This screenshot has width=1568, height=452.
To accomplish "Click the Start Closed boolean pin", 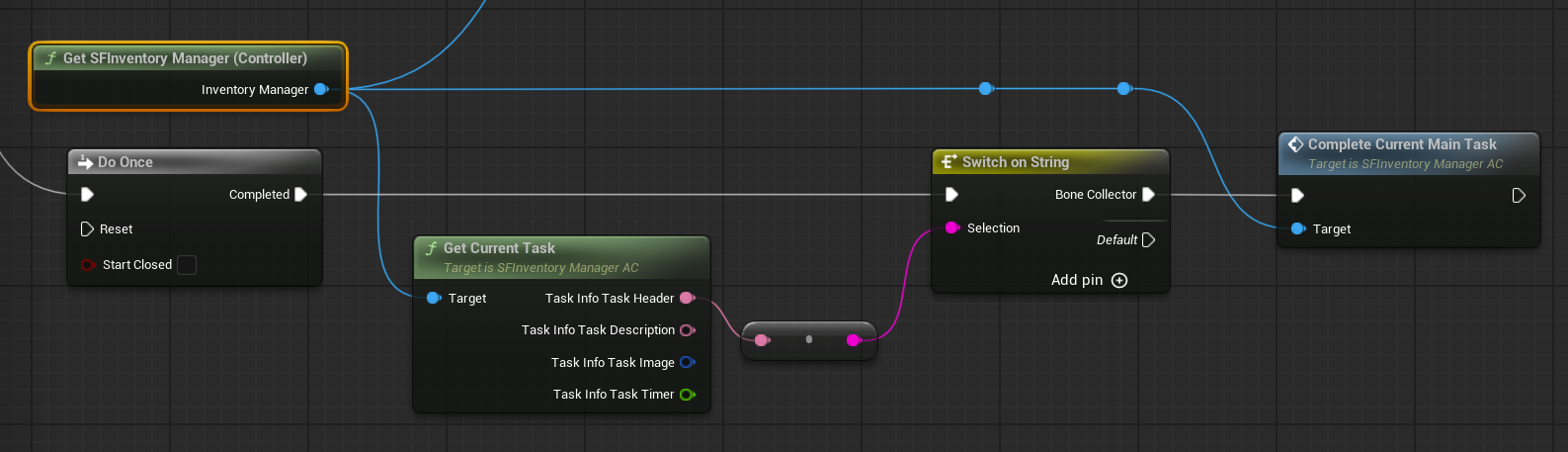I will coord(87,265).
